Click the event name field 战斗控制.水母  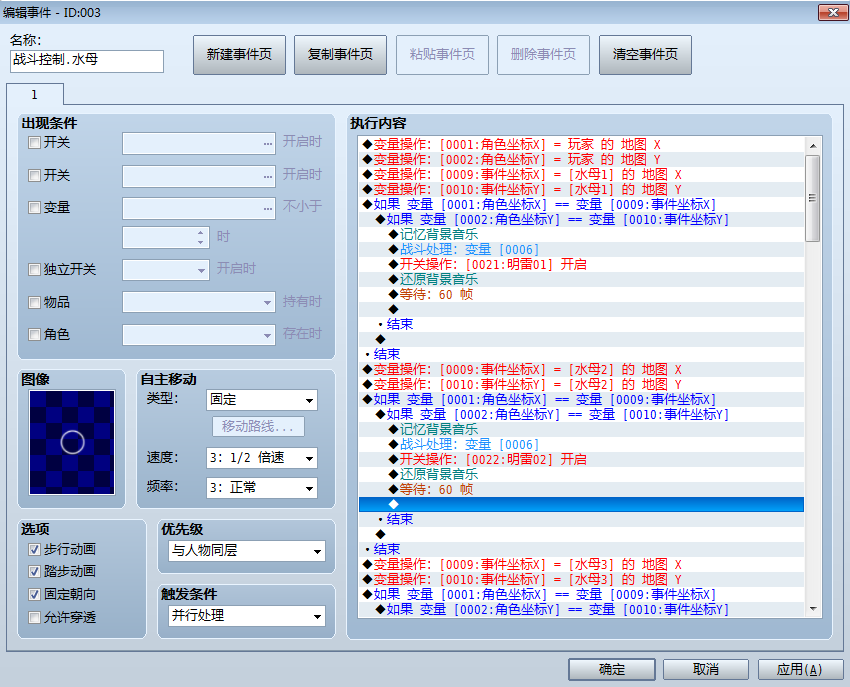87,61
